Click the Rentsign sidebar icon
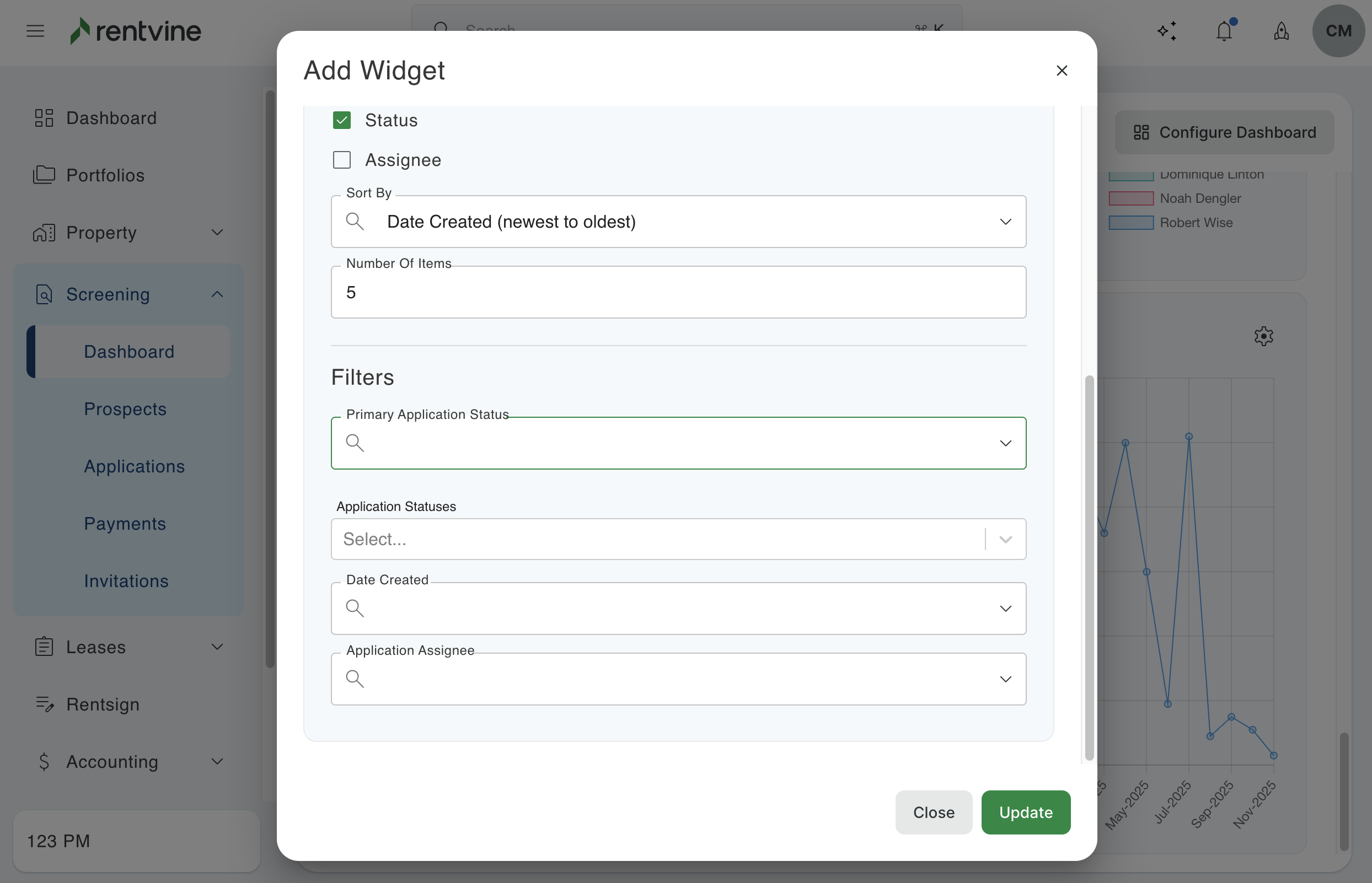 pos(44,703)
